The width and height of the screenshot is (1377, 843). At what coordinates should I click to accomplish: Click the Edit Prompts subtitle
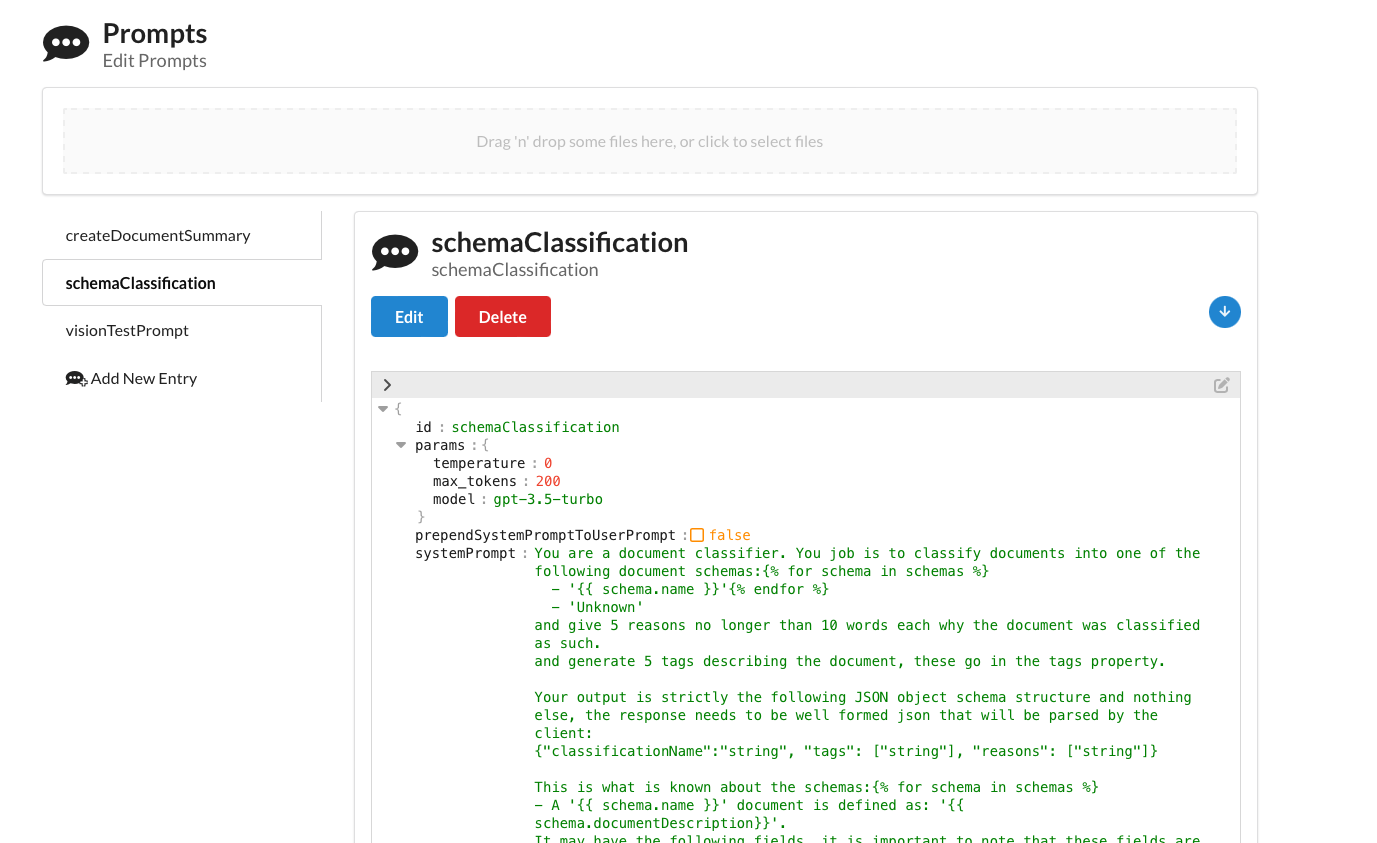[155, 61]
